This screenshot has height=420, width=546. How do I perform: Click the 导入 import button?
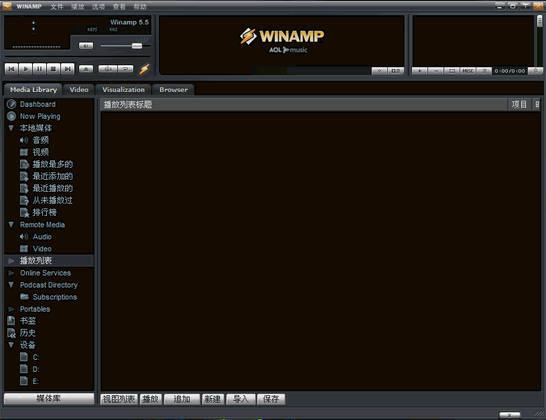click(x=241, y=399)
